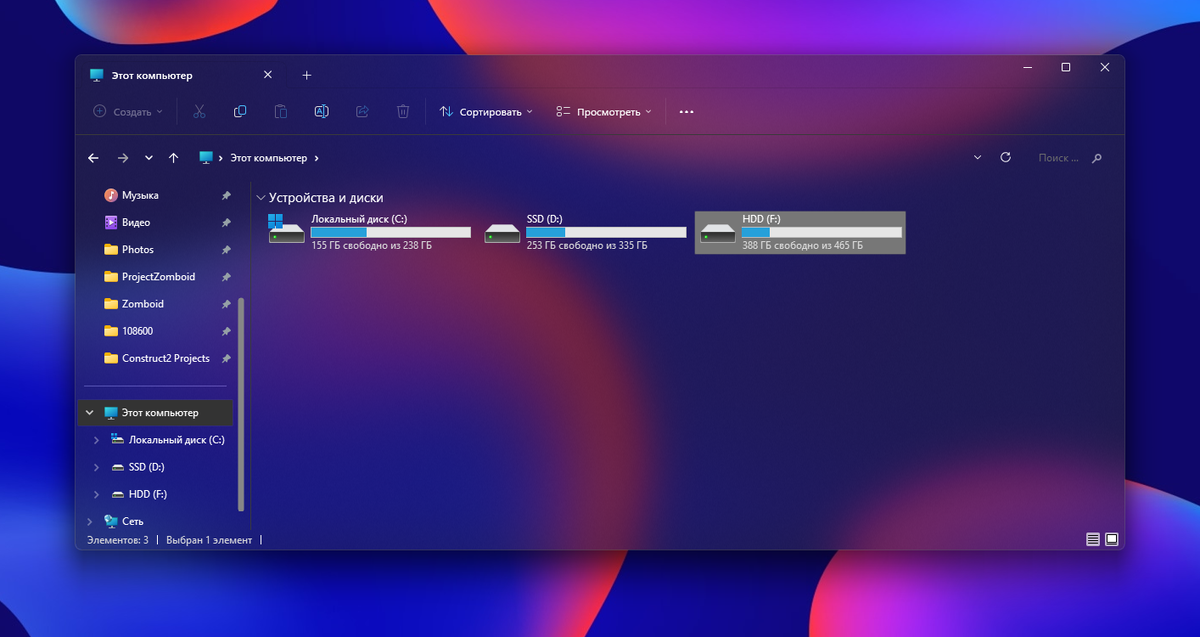Click the Видео pin icon
The width and height of the screenshot is (1200, 637).
[226, 223]
